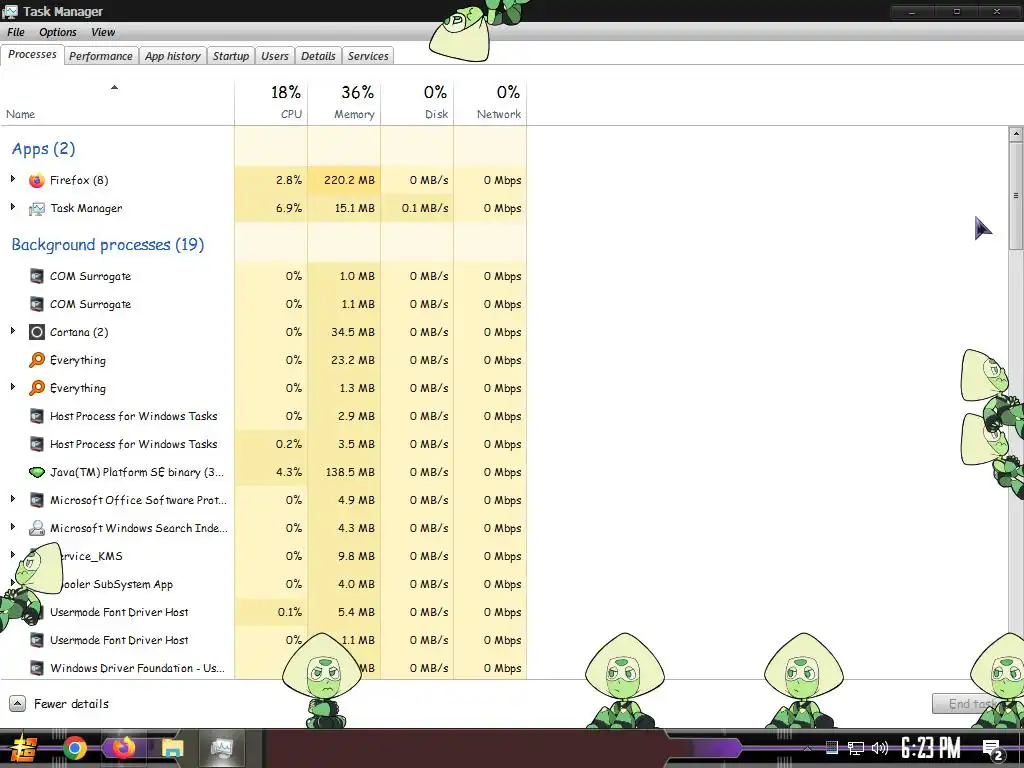Image resolution: width=1024 pixels, height=768 pixels.
Task: Expand the Service_KMS process entry
Action: (x=12, y=554)
